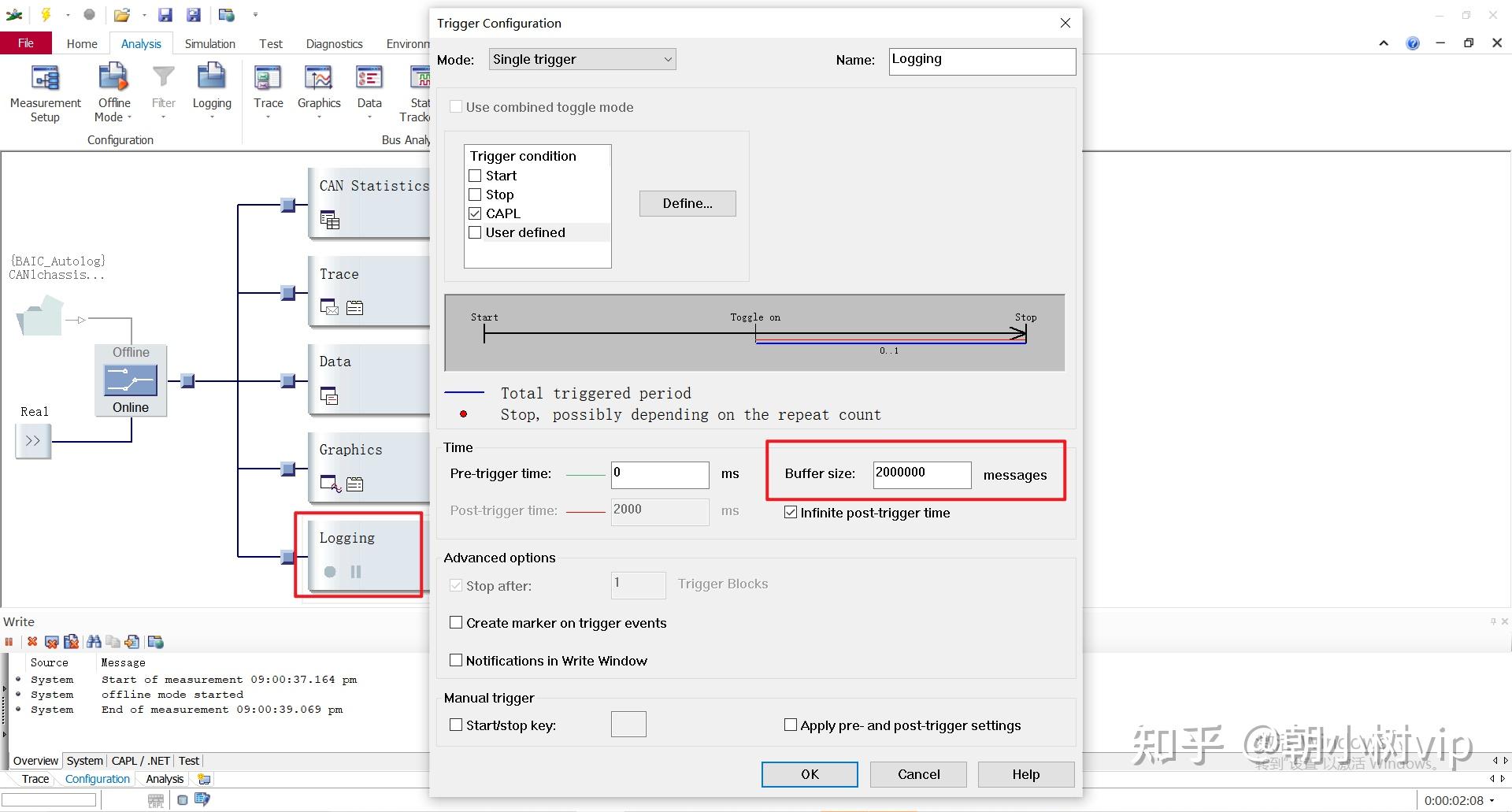Click the new desktop icon beside Analysis tab
1512x812 pixels.
[x=204, y=779]
